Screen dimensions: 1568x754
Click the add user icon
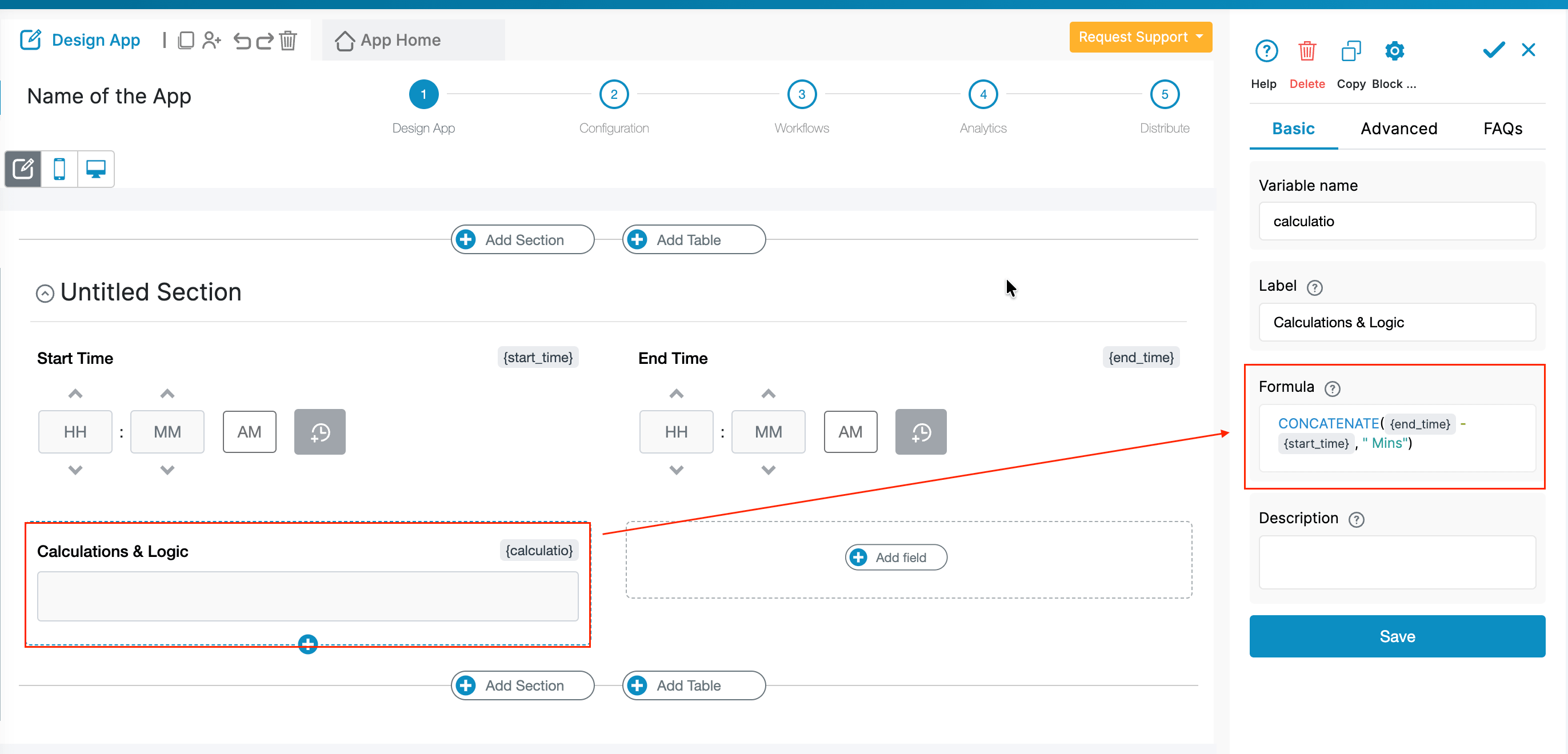211,41
